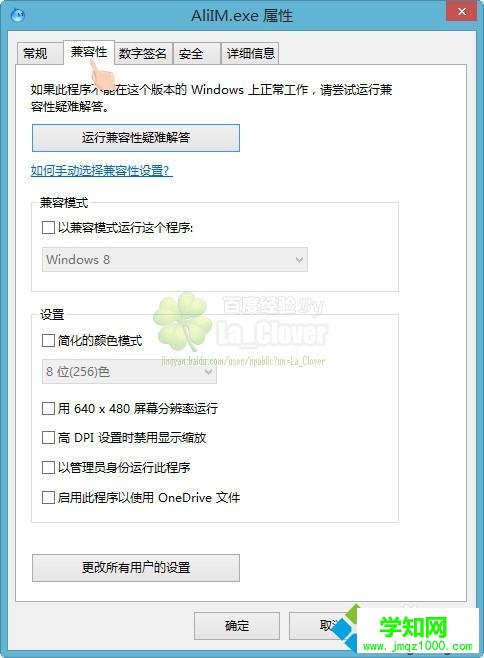The width and height of the screenshot is (484, 658).
Task: Check 用 640 x 480 屏幕分辨率运行
Action: pyautogui.click(x=49, y=408)
